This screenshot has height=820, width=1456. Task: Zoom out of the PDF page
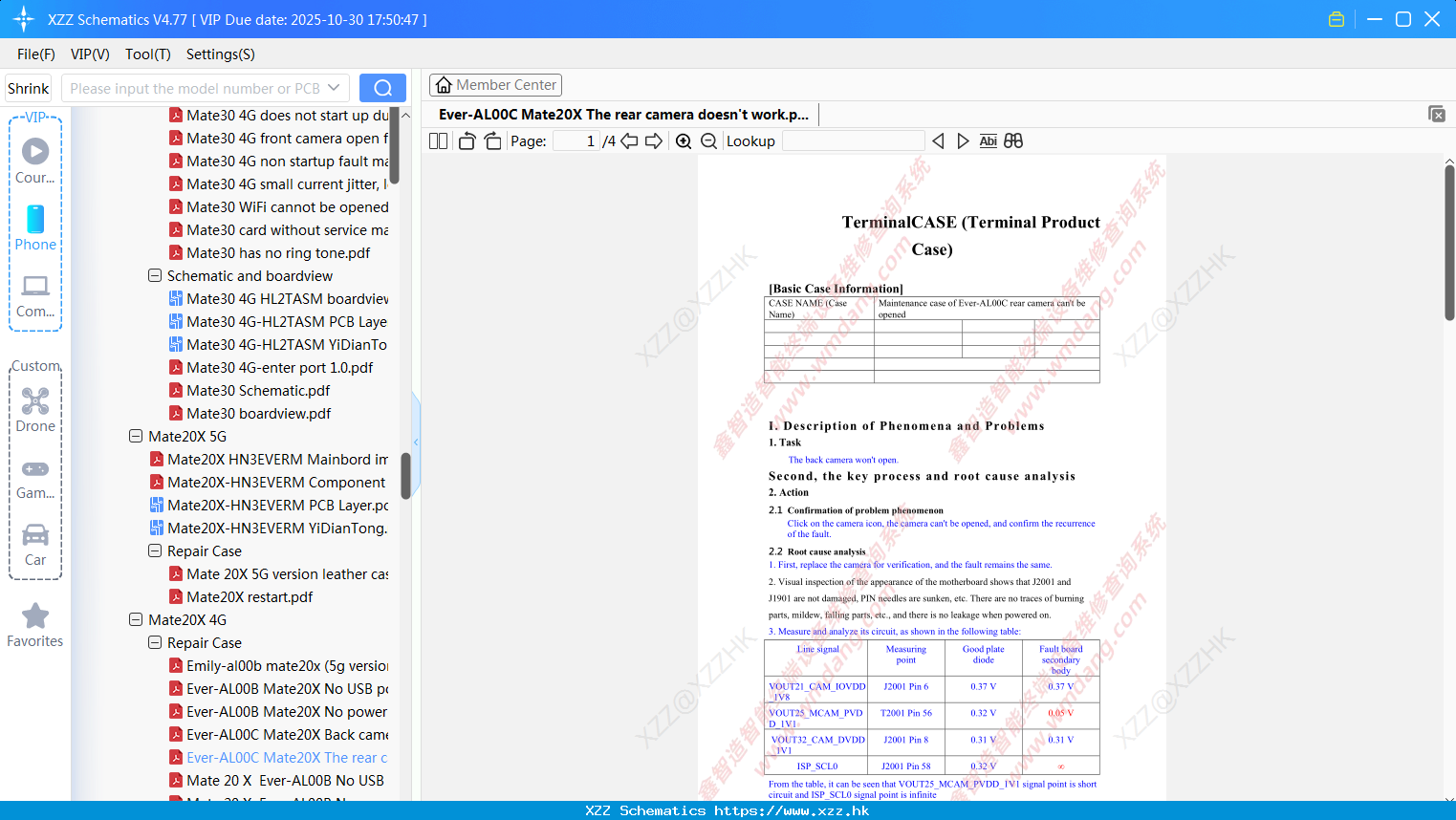[709, 140]
